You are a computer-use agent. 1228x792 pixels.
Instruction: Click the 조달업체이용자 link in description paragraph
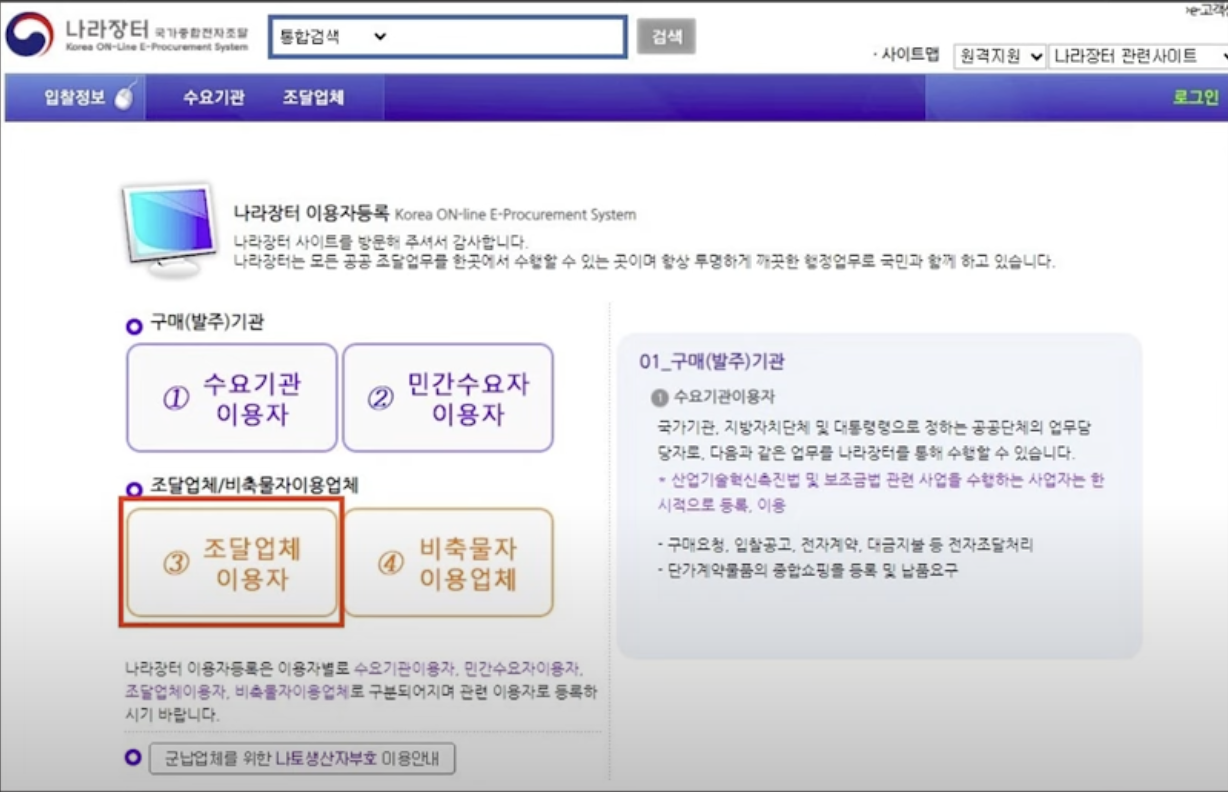tap(175, 690)
